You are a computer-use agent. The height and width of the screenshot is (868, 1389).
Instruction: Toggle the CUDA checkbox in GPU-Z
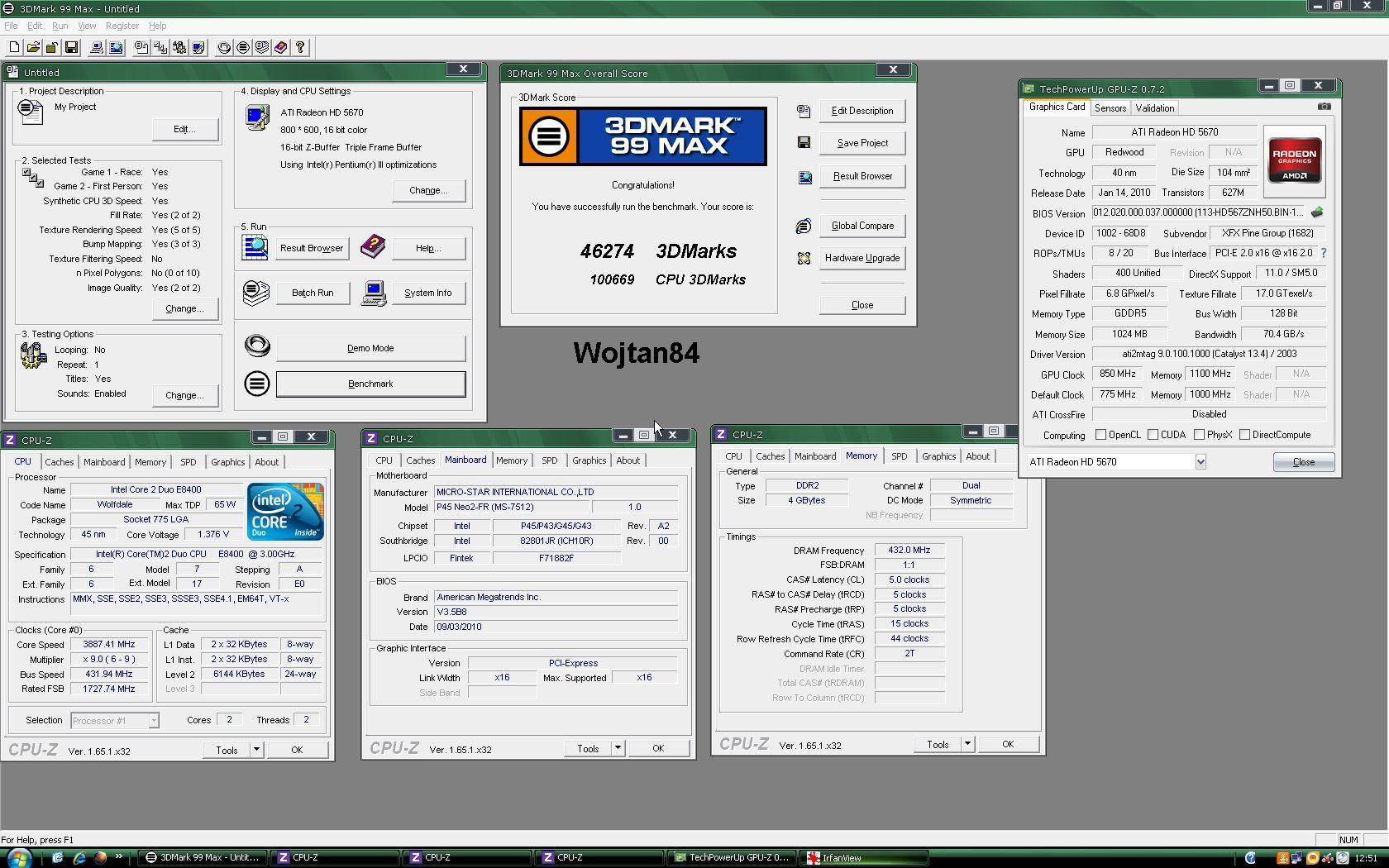point(1153,435)
